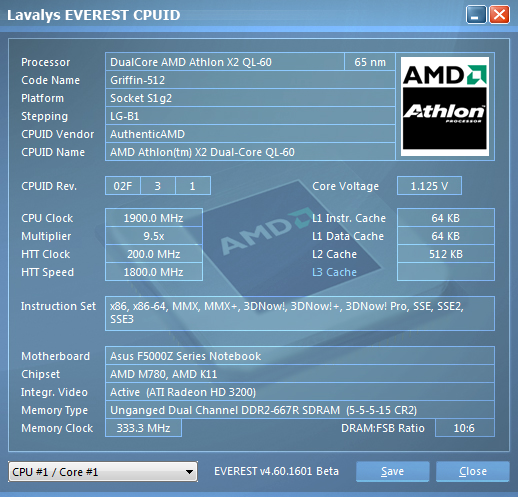
Task: Close the window with red X
Action: tap(499, 15)
